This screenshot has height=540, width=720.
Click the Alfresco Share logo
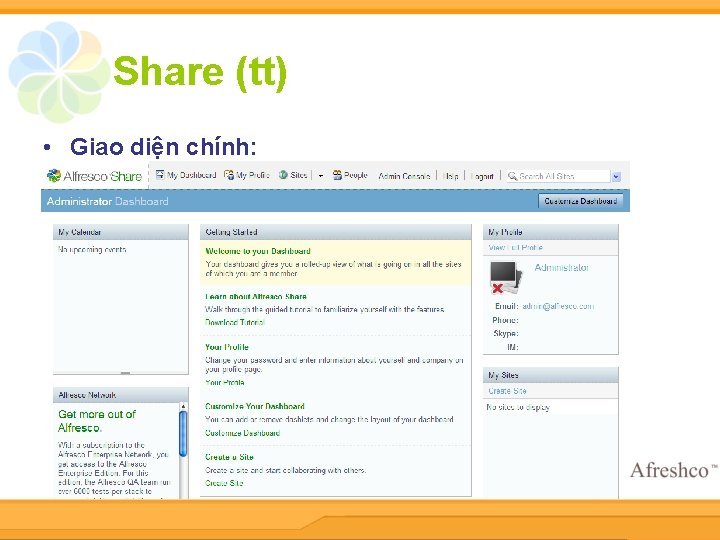coord(95,176)
